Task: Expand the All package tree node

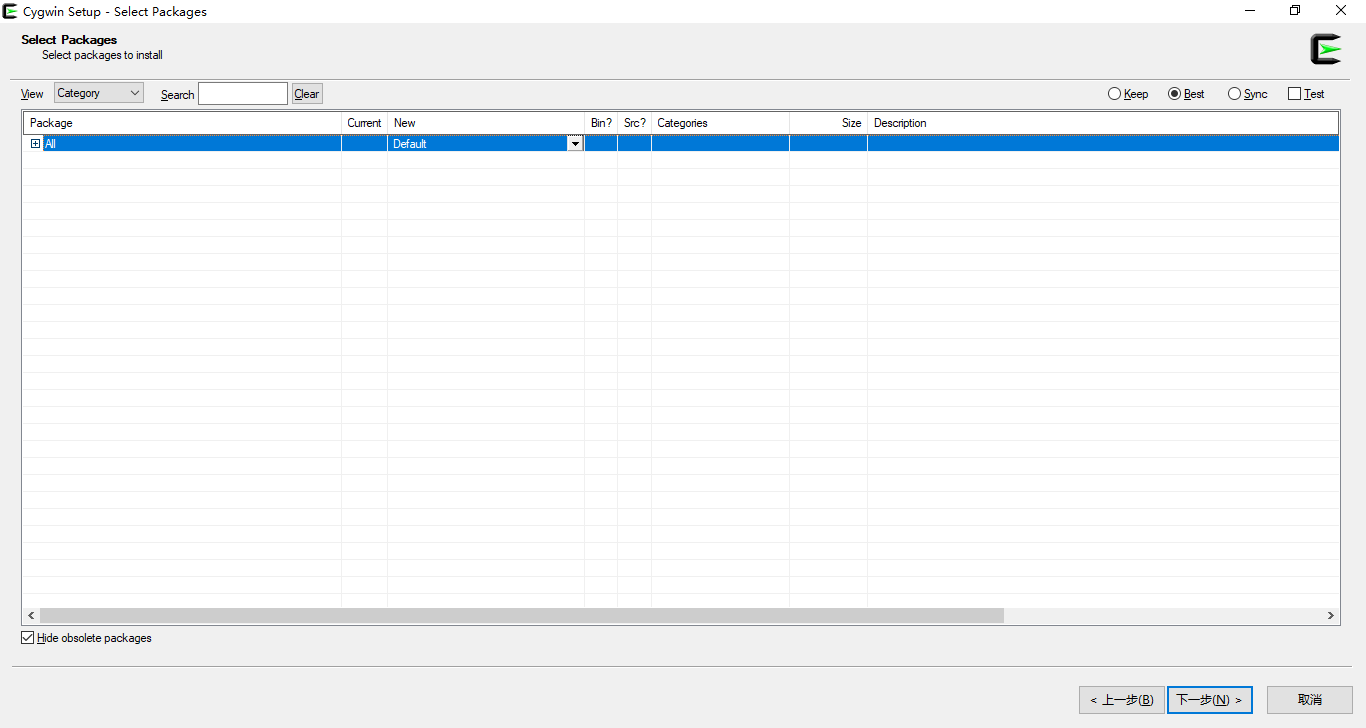Action: point(35,144)
